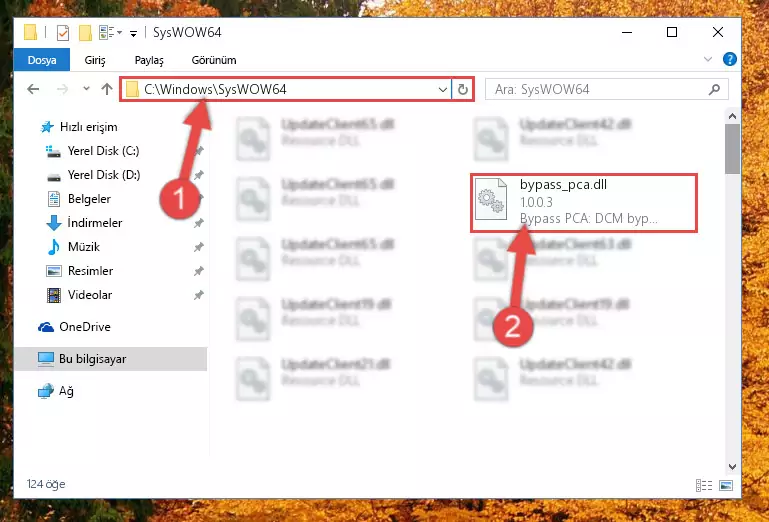Click the Ara: SysWOW64 search box
This screenshot has width=769, height=522.
(x=607, y=89)
